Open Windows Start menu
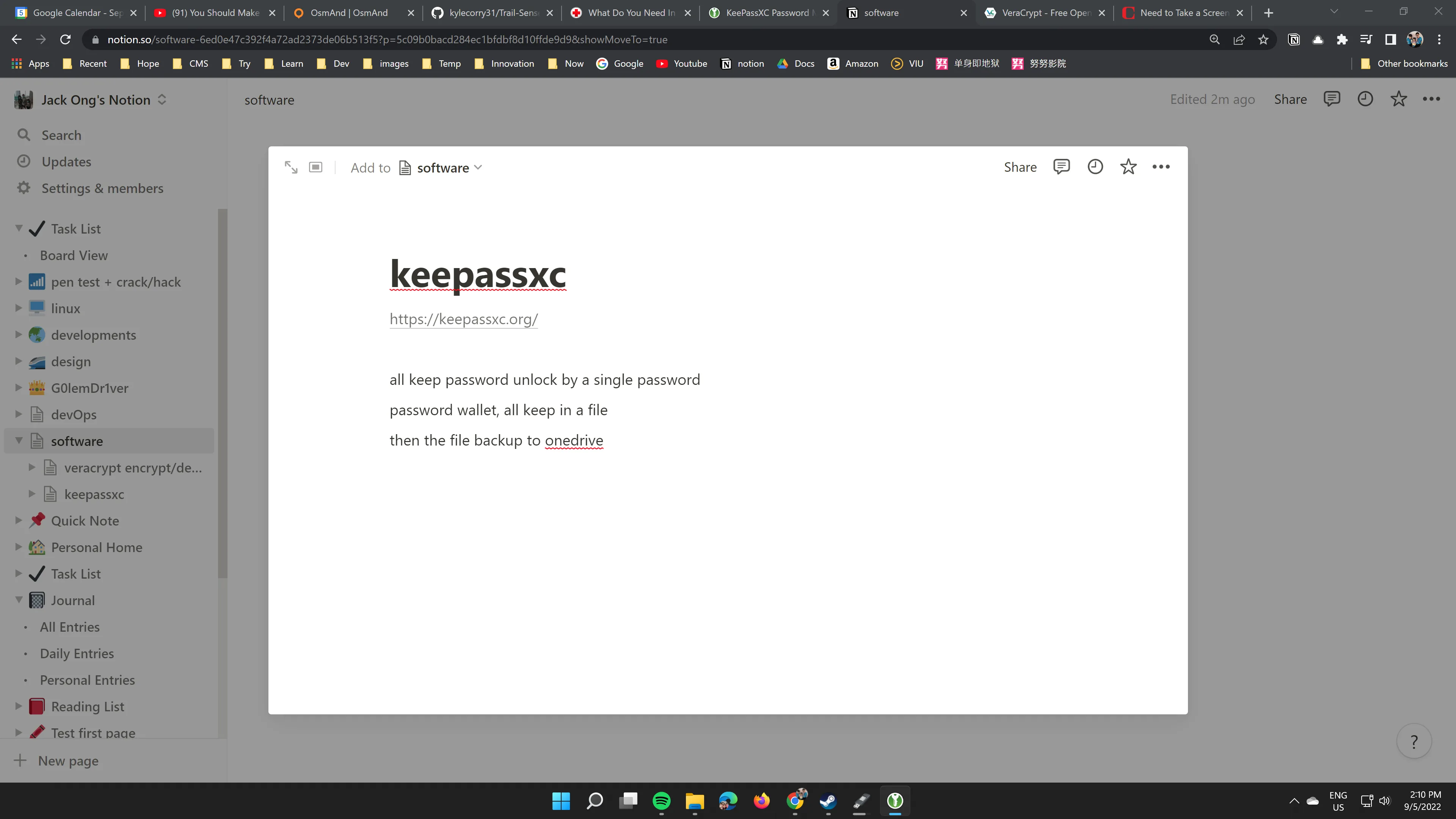Screen dimensions: 1456x819 (561, 801)
